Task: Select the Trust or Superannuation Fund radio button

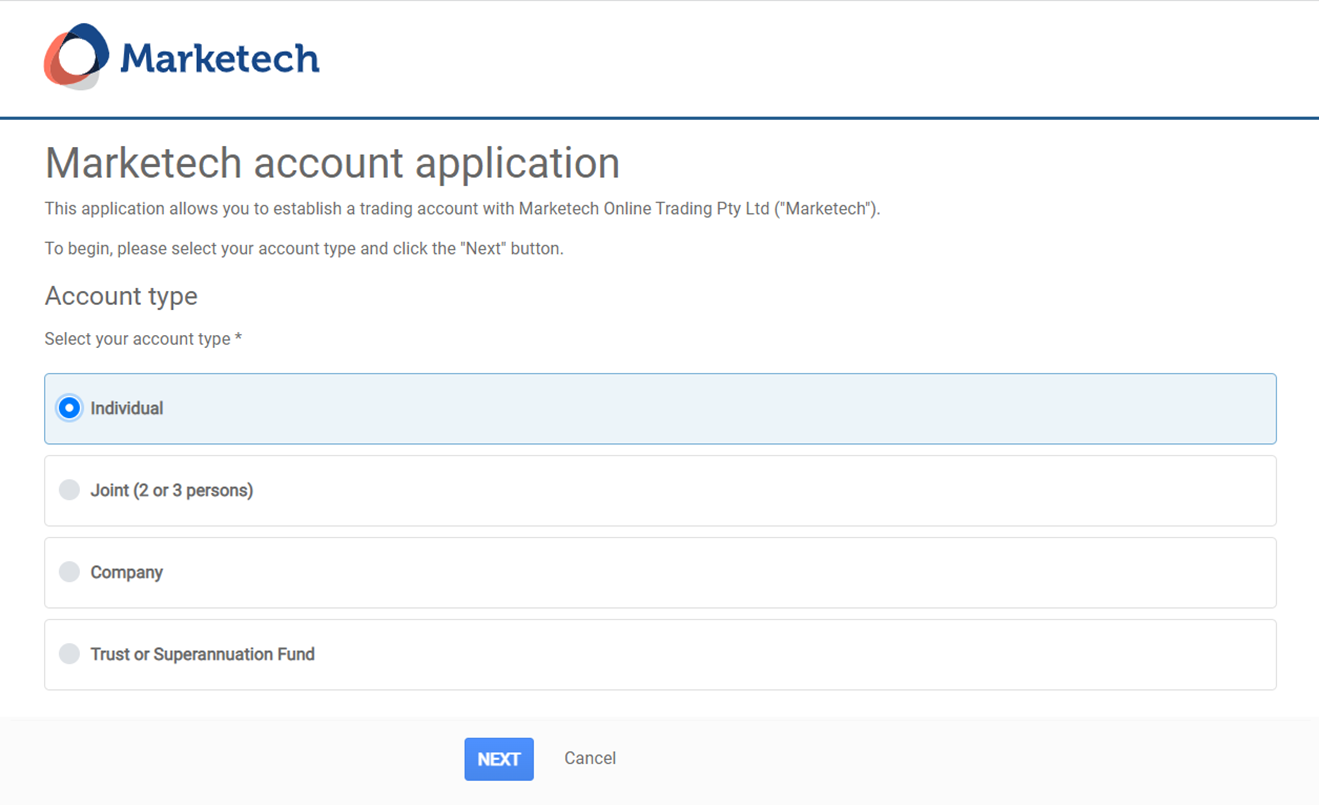Action: click(69, 654)
